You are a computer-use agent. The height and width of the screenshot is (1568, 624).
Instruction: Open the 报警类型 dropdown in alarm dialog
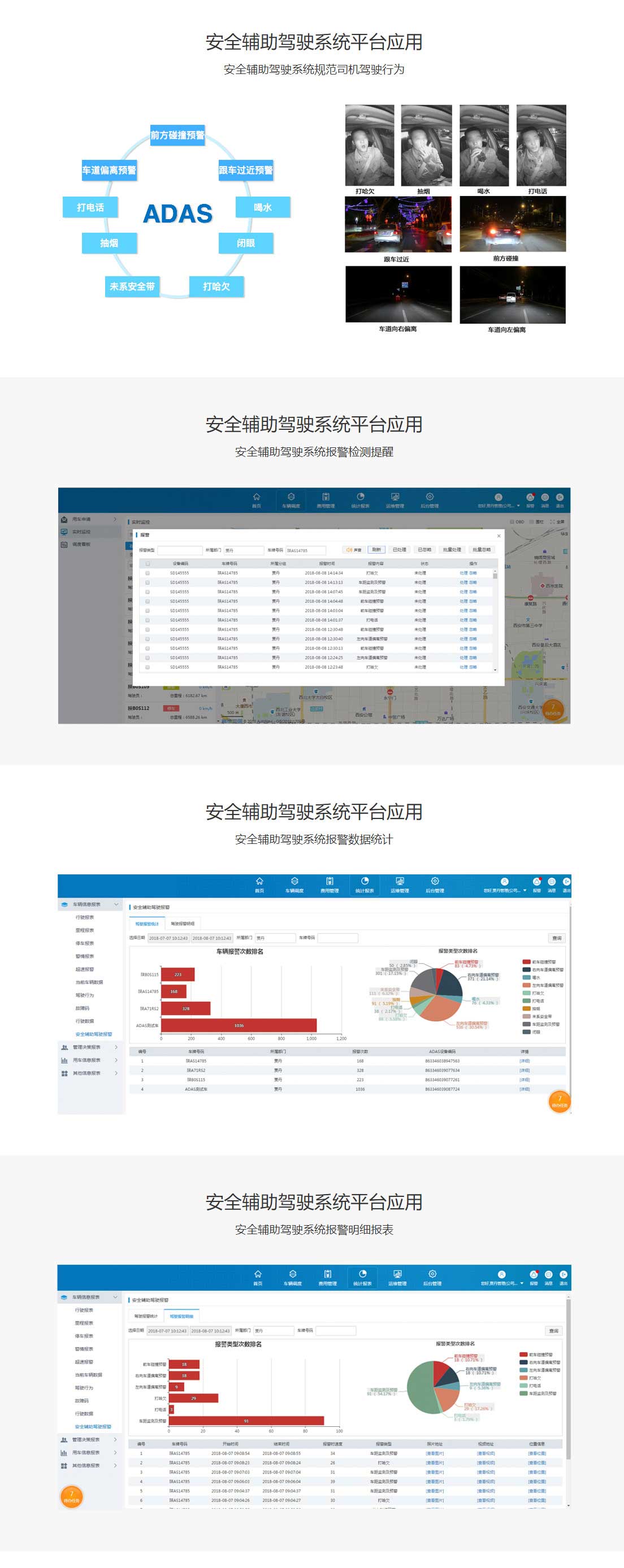click(x=180, y=550)
